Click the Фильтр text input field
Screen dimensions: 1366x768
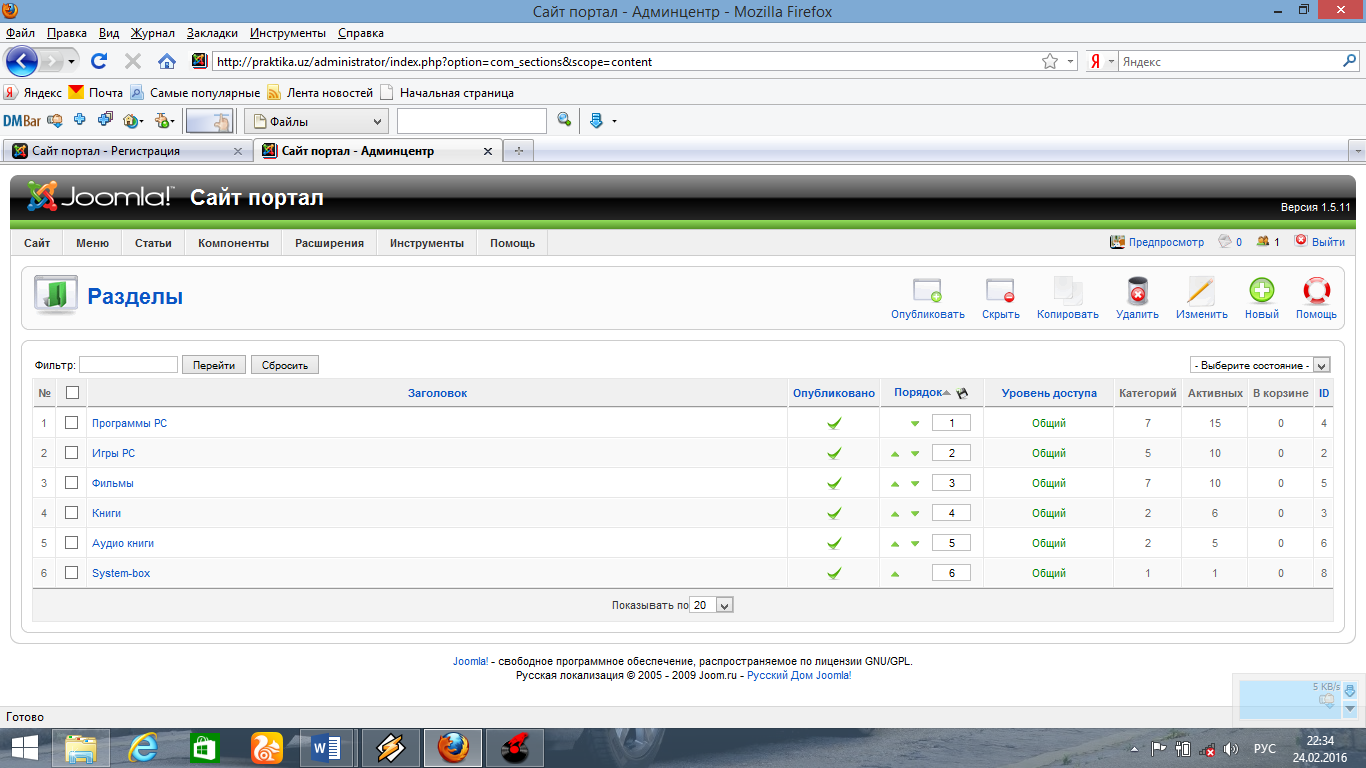tap(128, 365)
